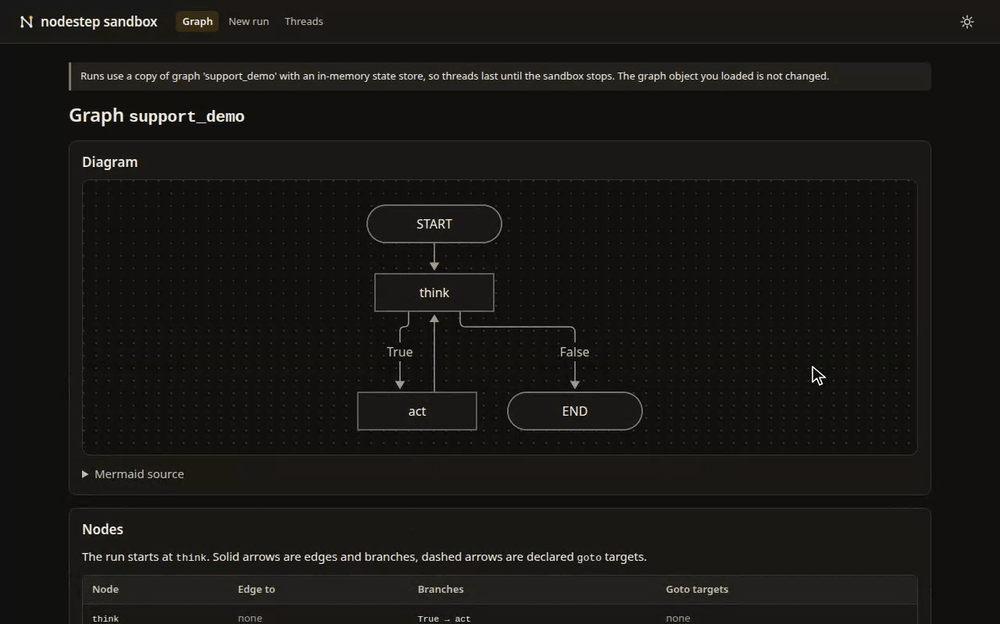Click the Diagram section heading
This screenshot has height=624, width=1000.
pyautogui.click(x=110, y=162)
